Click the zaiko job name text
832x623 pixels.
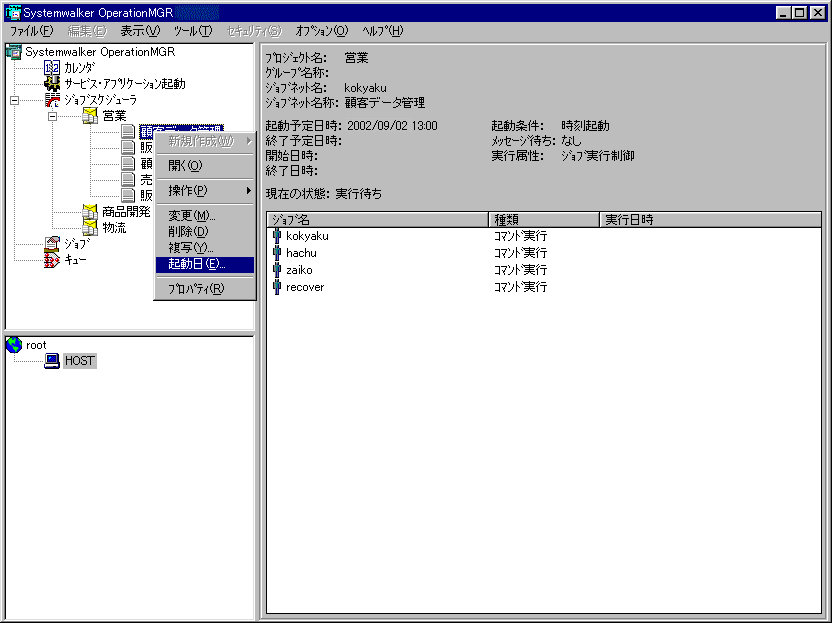point(299,270)
